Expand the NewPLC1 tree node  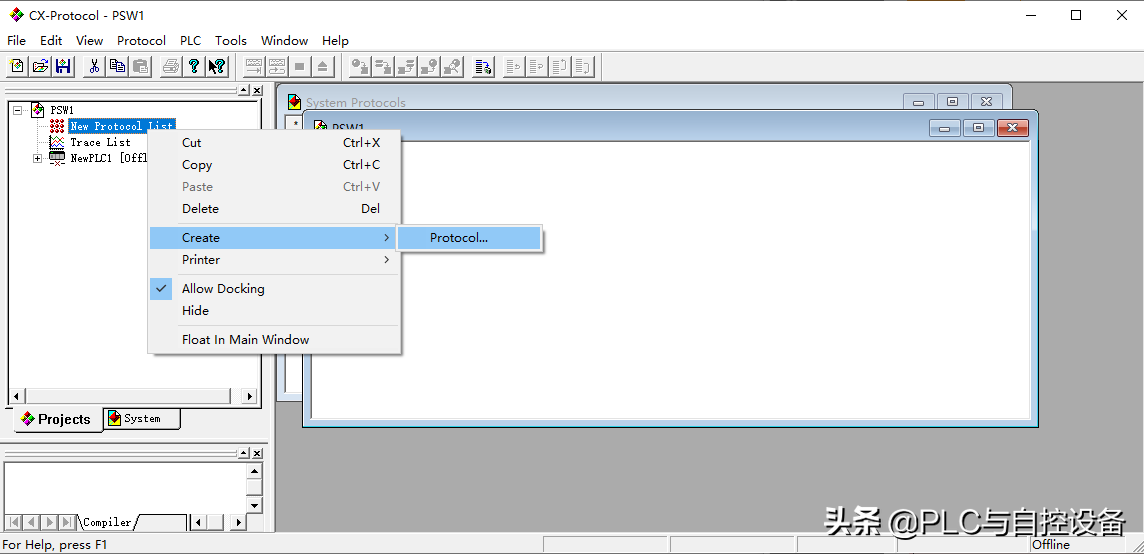(x=37, y=158)
